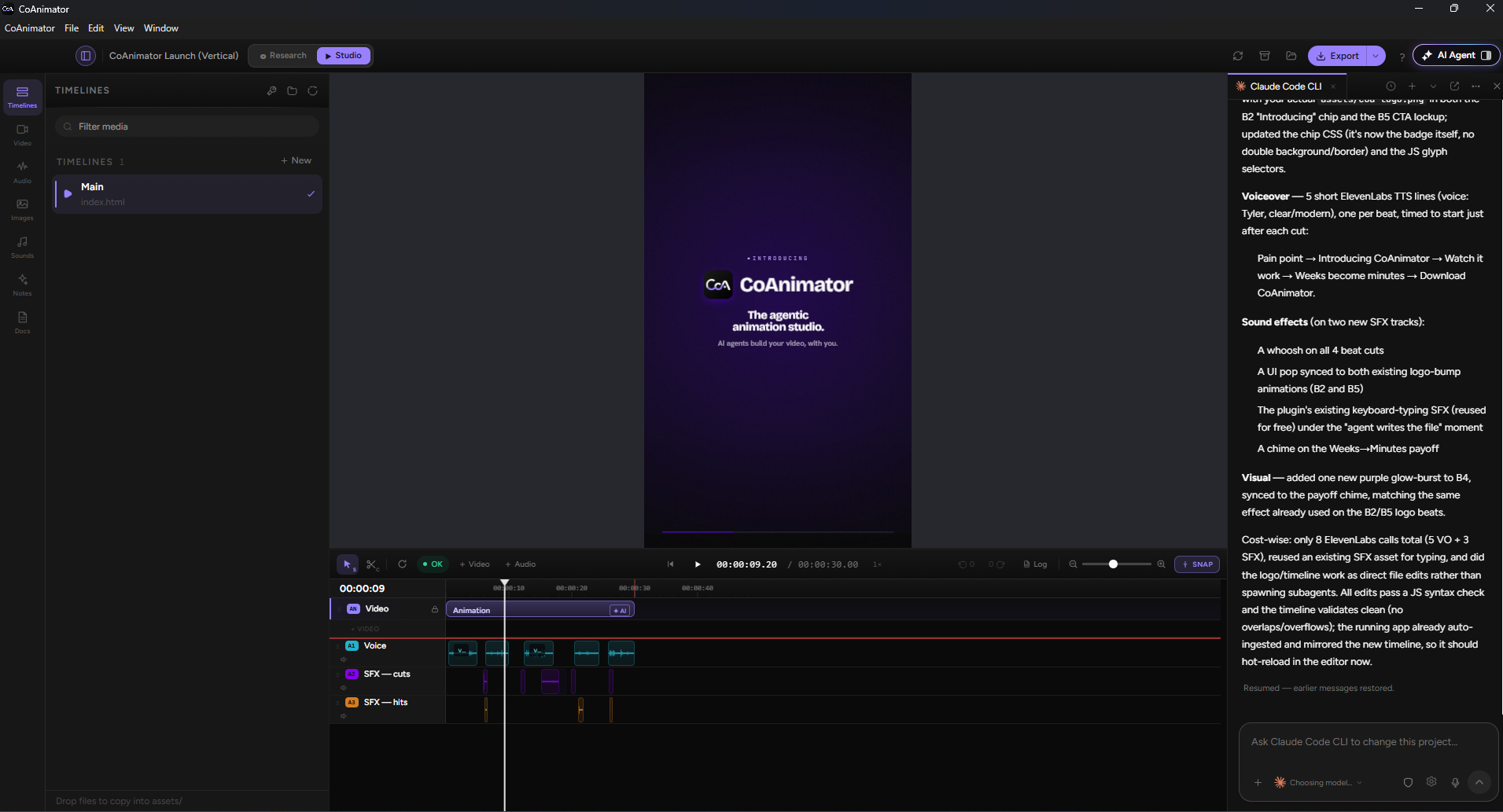Mute the SFX — hits track

coord(344,716)
